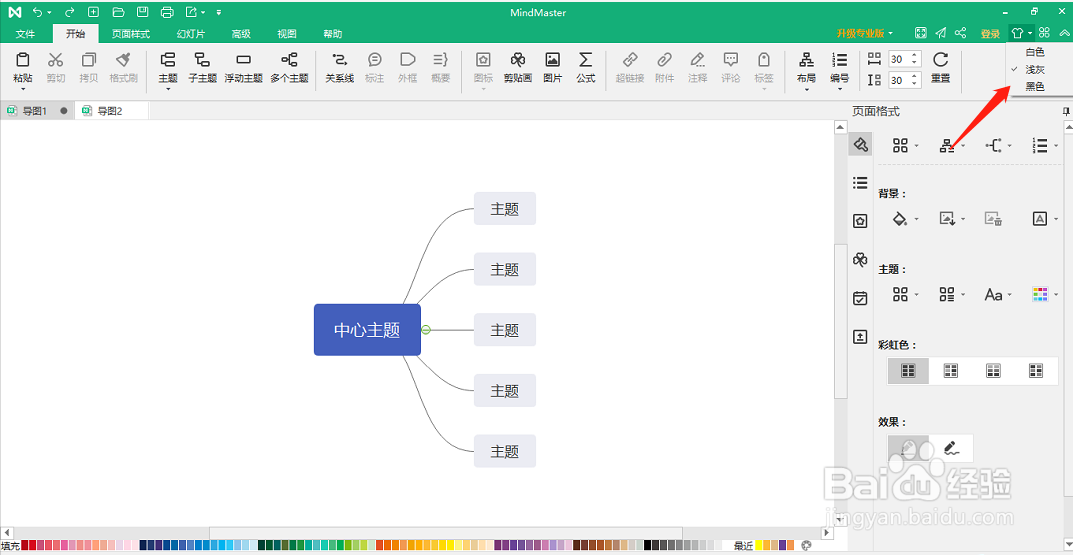This screenshot has width=1073, height=555.
Task: Pin the 页面格式 panel
Action: [x=1066, y=112]
